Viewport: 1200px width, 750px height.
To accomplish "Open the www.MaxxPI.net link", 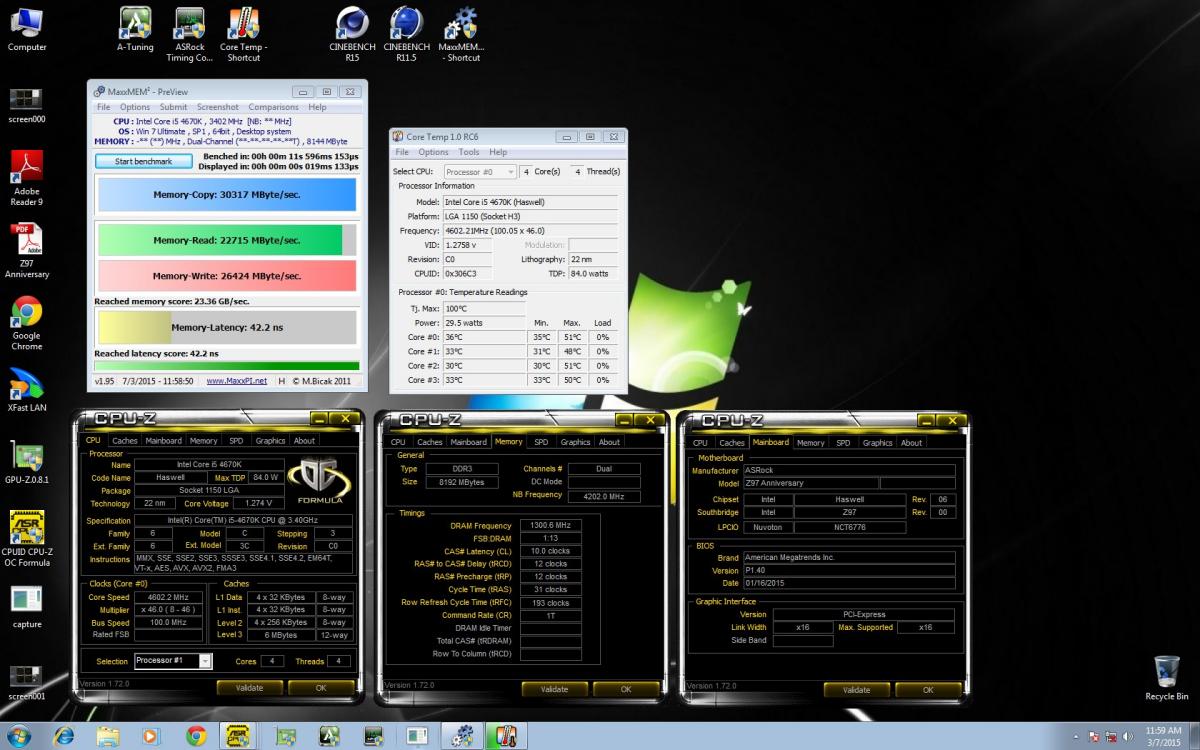I will (x=237, y=381).
